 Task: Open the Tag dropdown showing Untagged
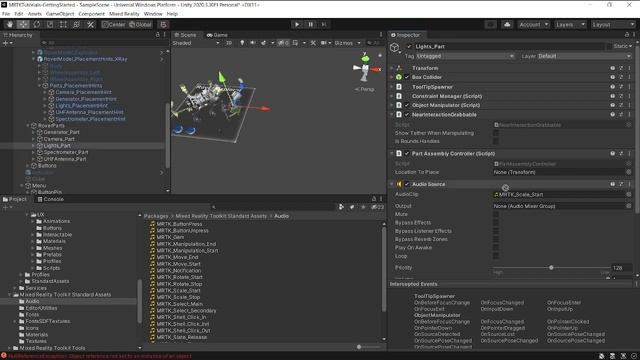[465, 56]
